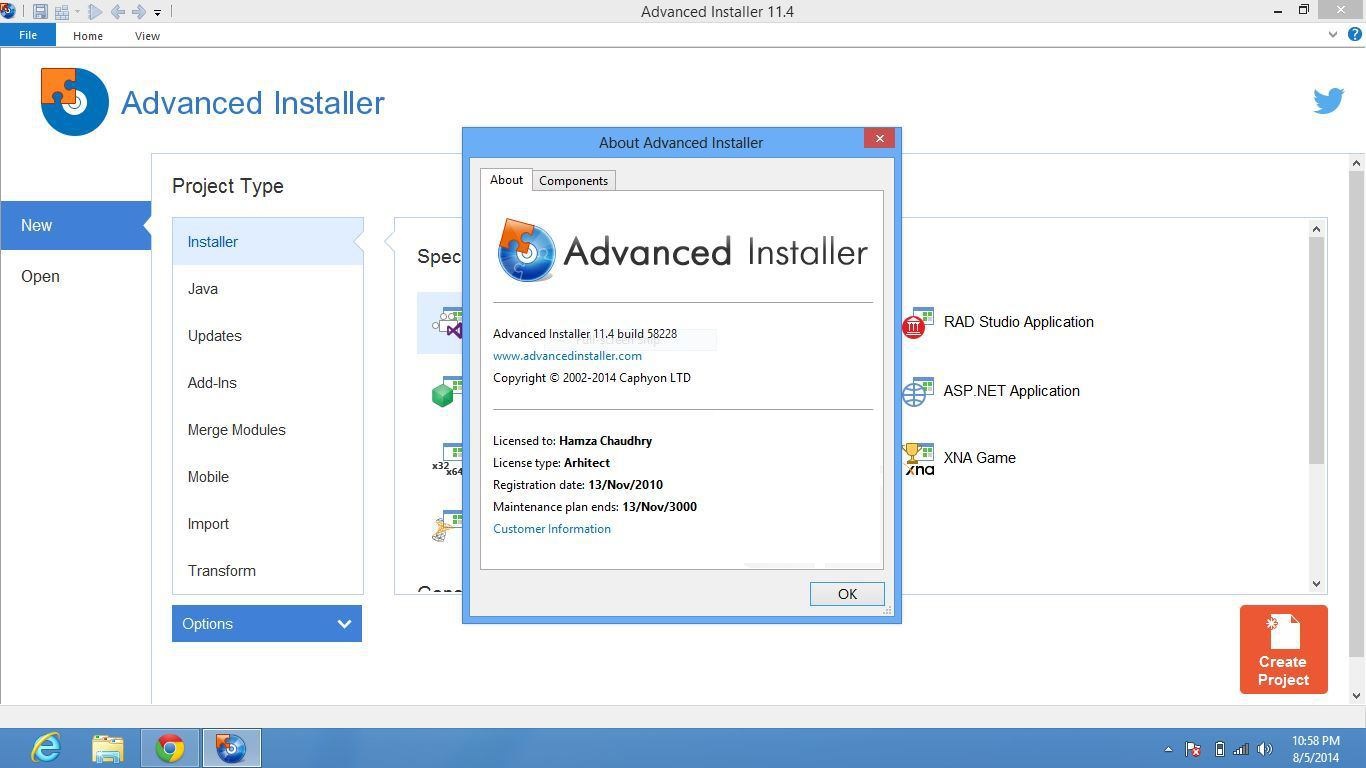Screen dimensions: 1366x768
Task: Click Advanced Installer taskbar button
Action: (231, 748)
